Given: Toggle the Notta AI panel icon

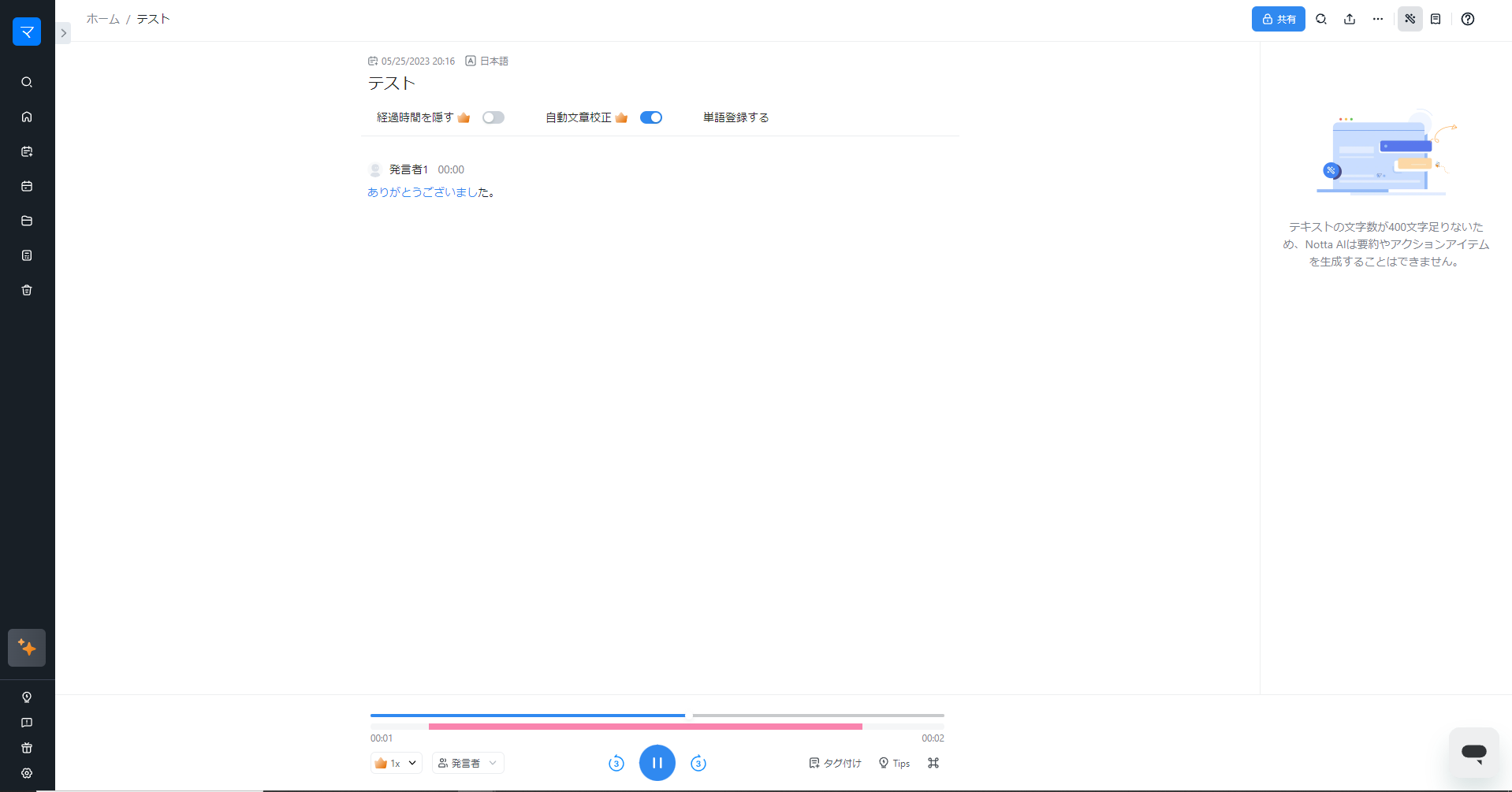Looking at the screenshot, I should click(x=1410, y=19).
